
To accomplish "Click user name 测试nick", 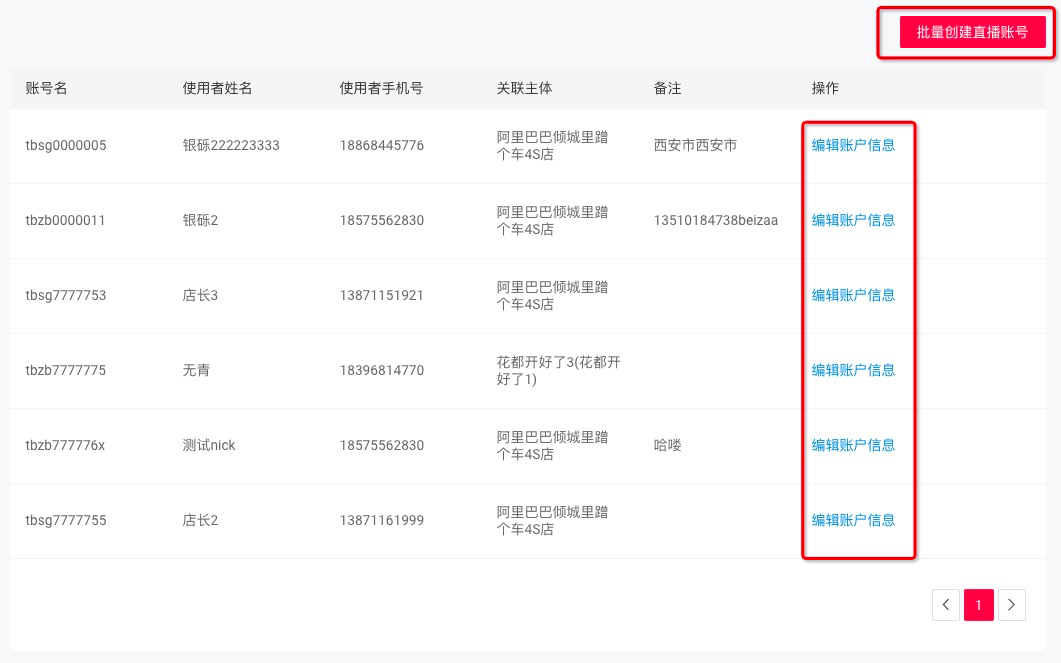I will tap(209, 445).
